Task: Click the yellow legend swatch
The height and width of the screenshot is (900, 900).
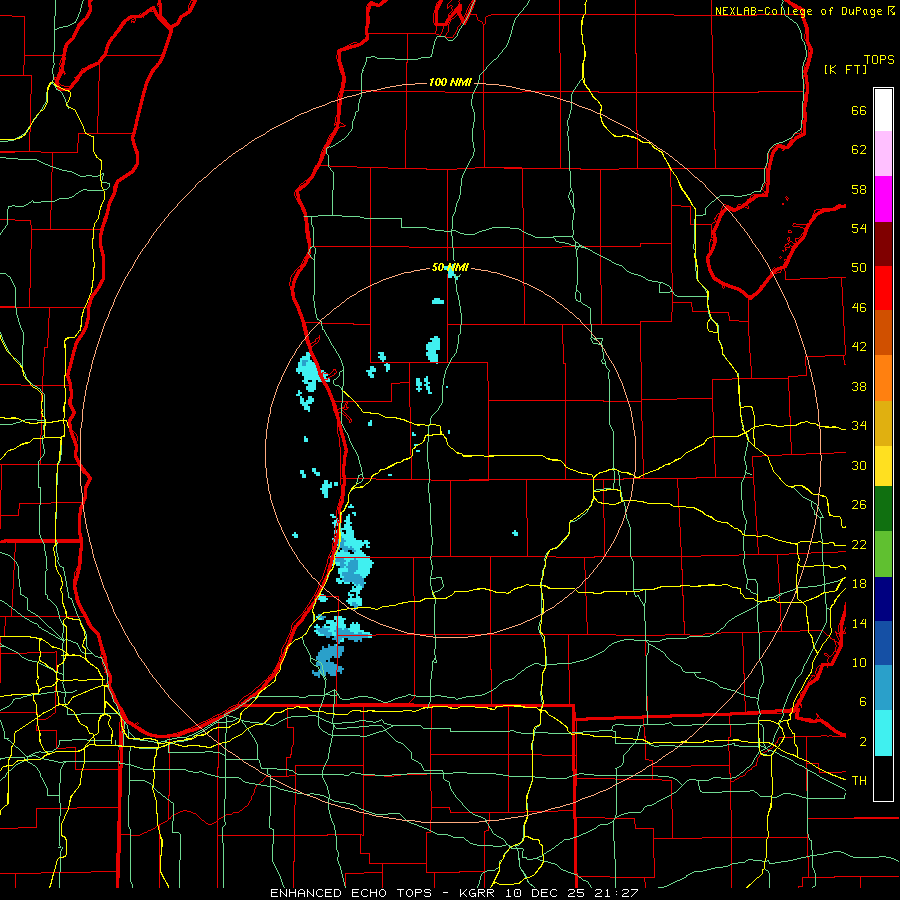Action: [x=883, y=466]
